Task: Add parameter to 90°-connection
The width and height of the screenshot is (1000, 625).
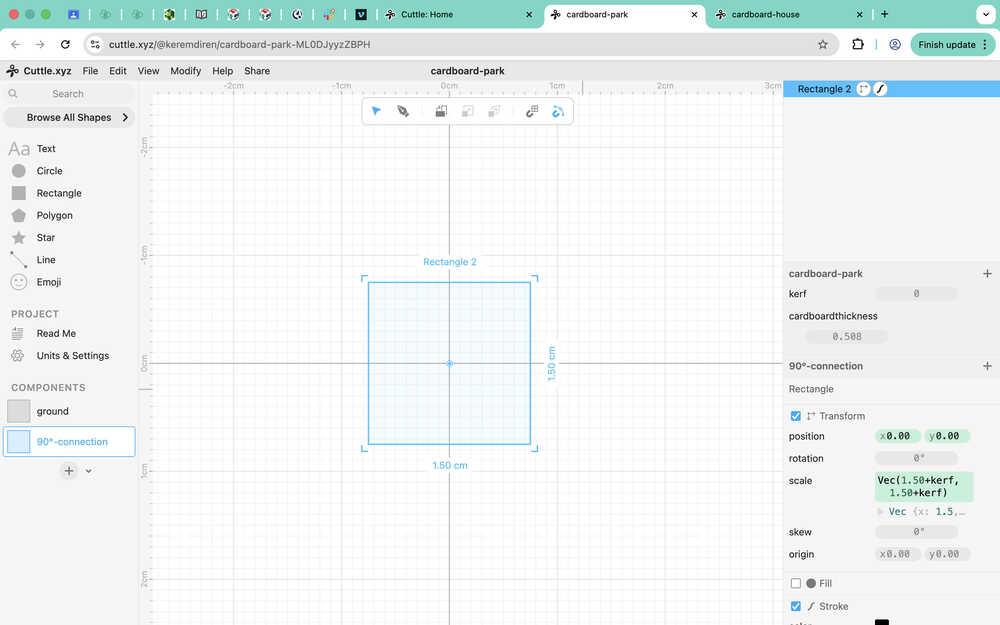Action: point(987,366)
